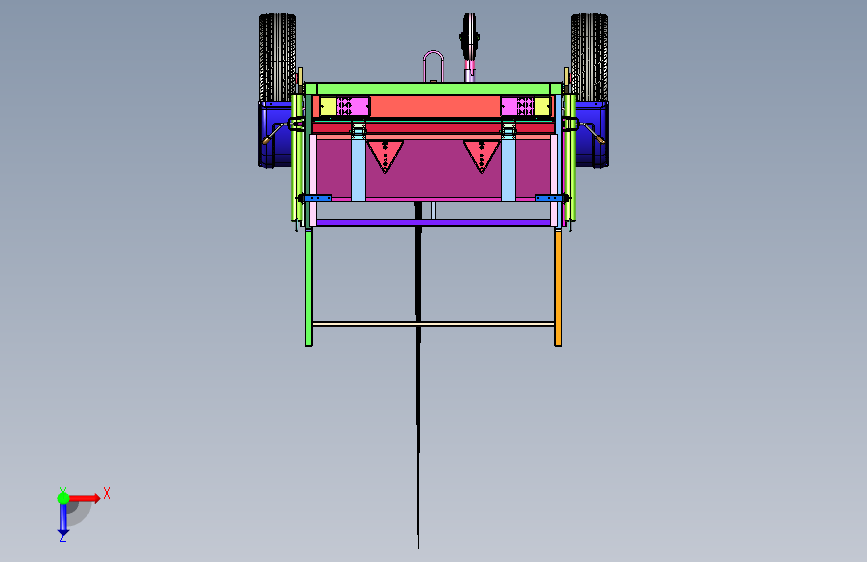Select the left red triangular reflector
Image resolution: width=867 pixels, height=562 pixels.
pos(385,156)
